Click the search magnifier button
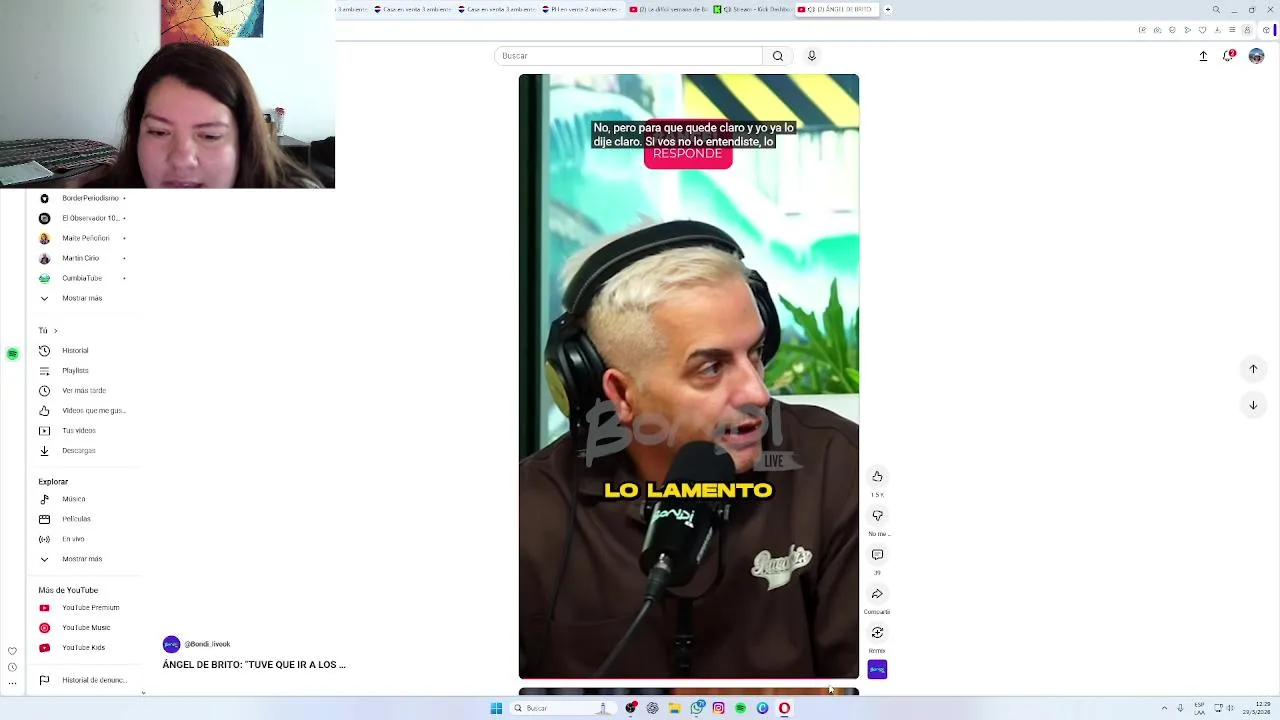Viewport: 1280px width, 720px height. (x=778, y=56)
